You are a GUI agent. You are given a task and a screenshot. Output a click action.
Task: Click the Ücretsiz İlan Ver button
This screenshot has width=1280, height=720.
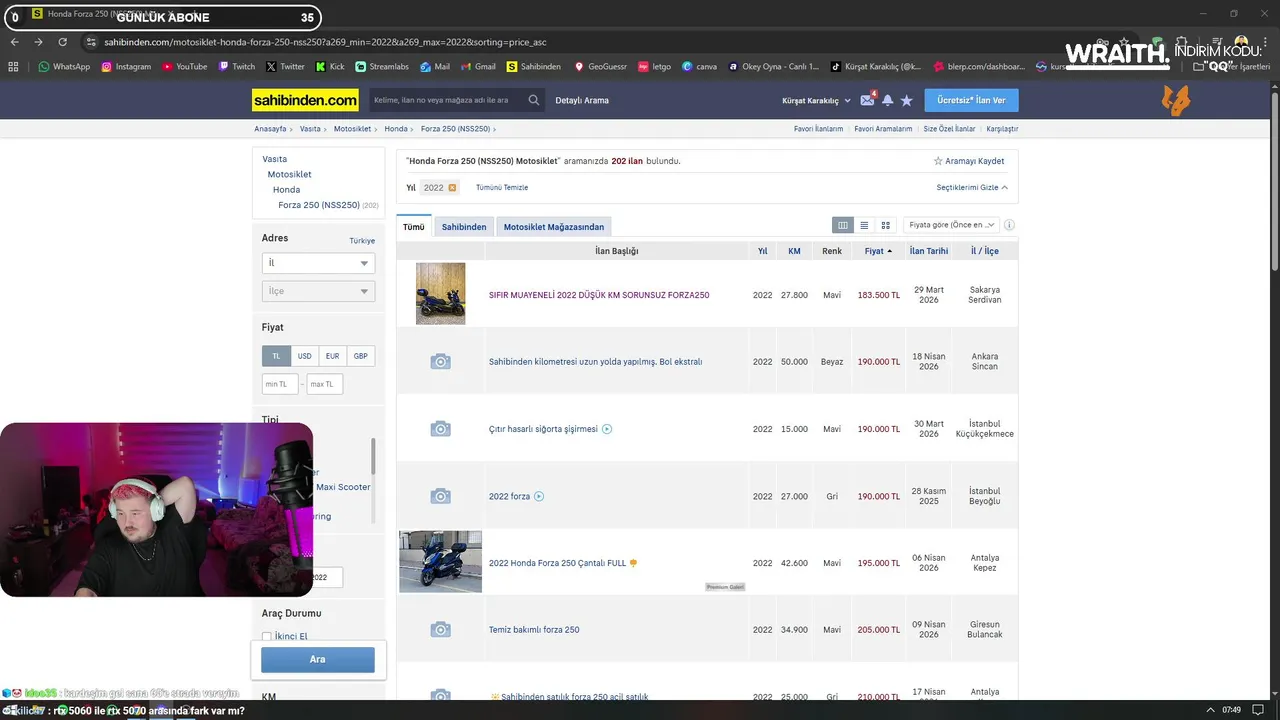(x=971, y=100)
